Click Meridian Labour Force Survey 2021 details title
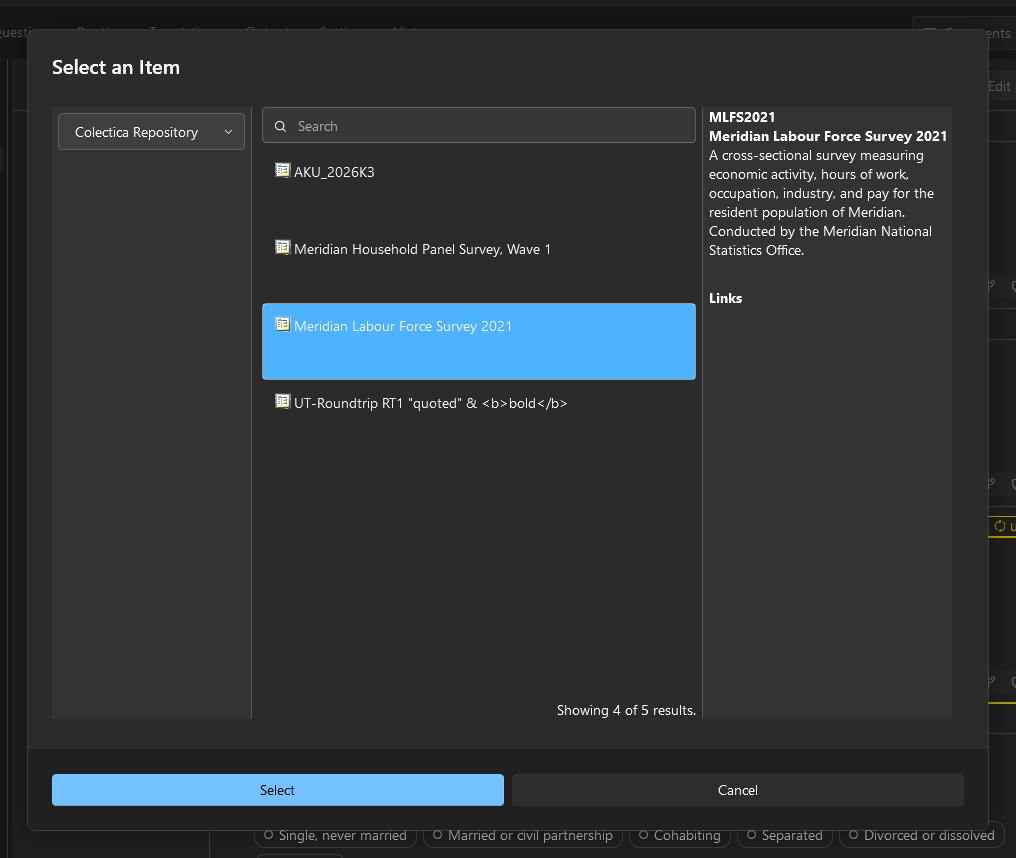Screen dimensions: 1016x858 tap(827, 136)
